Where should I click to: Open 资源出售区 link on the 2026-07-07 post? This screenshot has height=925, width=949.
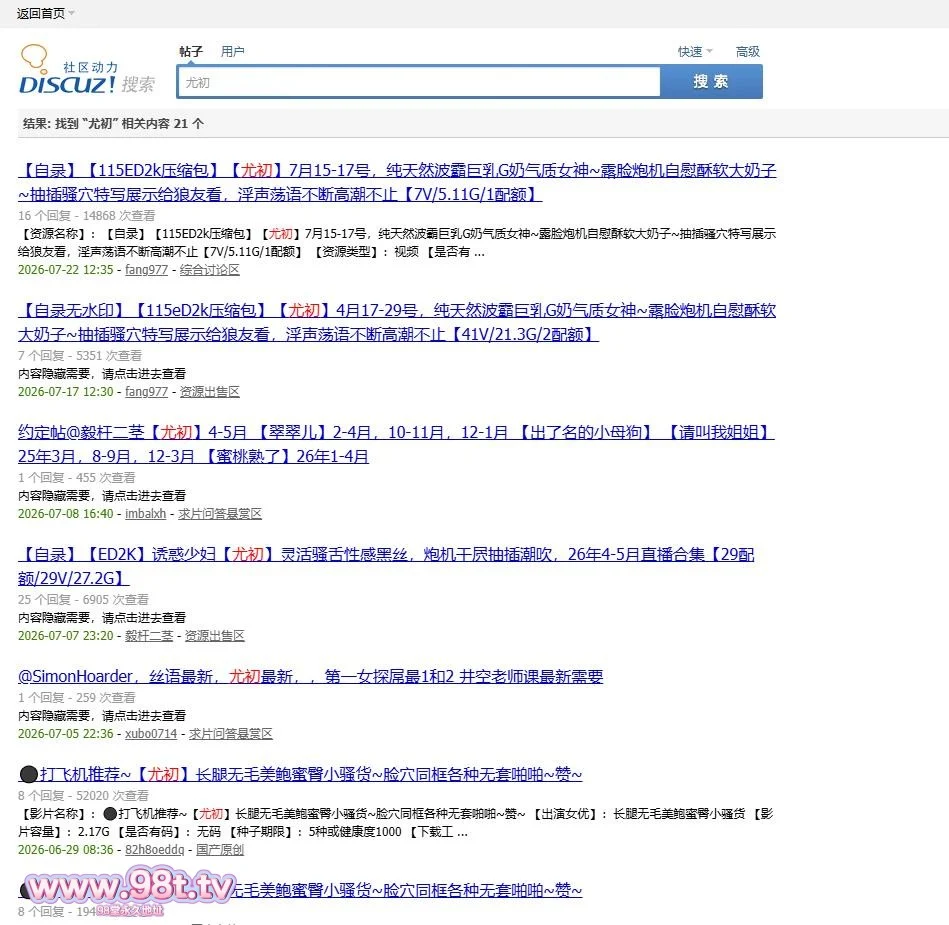[214, 636]
